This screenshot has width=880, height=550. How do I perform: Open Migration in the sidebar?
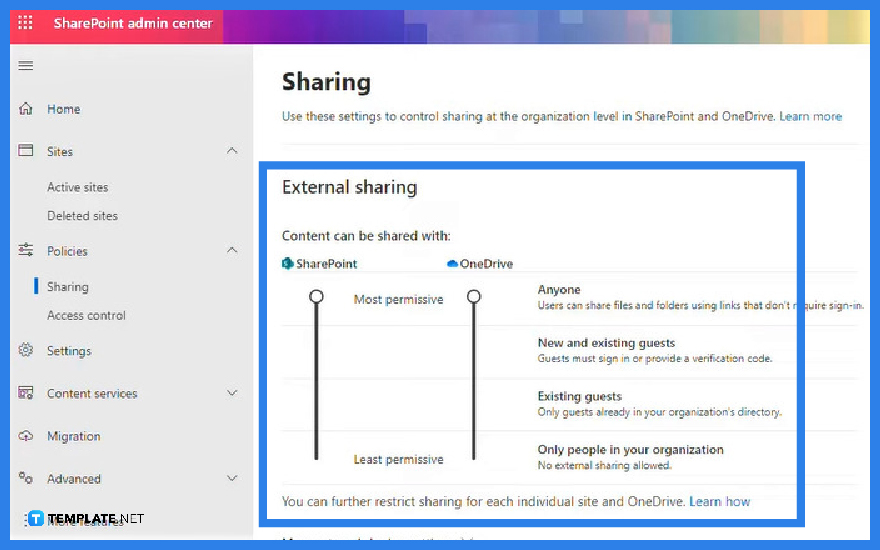coord(74,436)
